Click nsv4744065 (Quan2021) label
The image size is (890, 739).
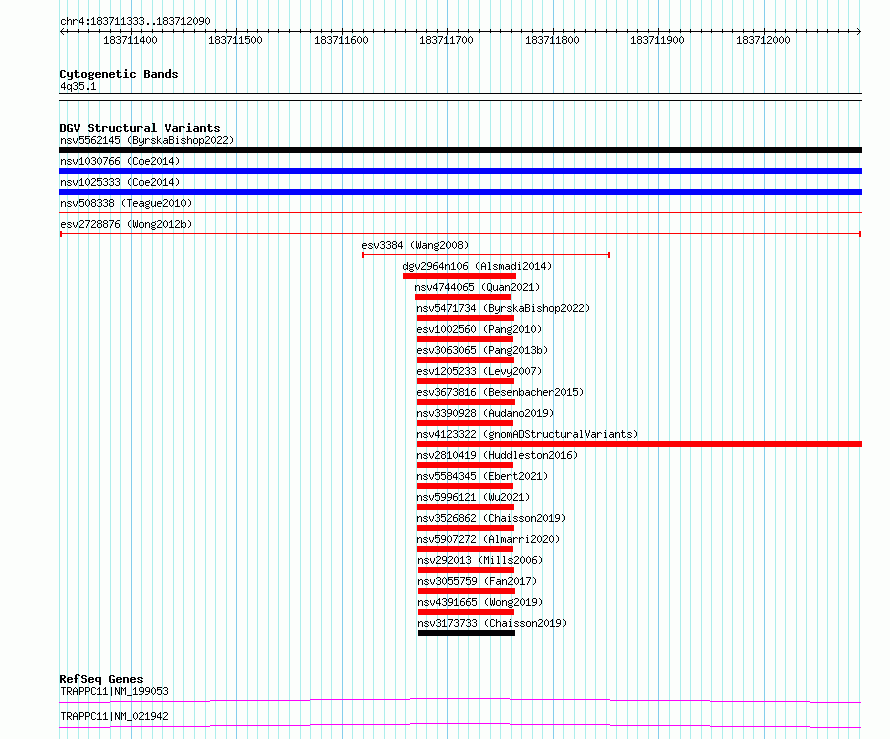477,287
